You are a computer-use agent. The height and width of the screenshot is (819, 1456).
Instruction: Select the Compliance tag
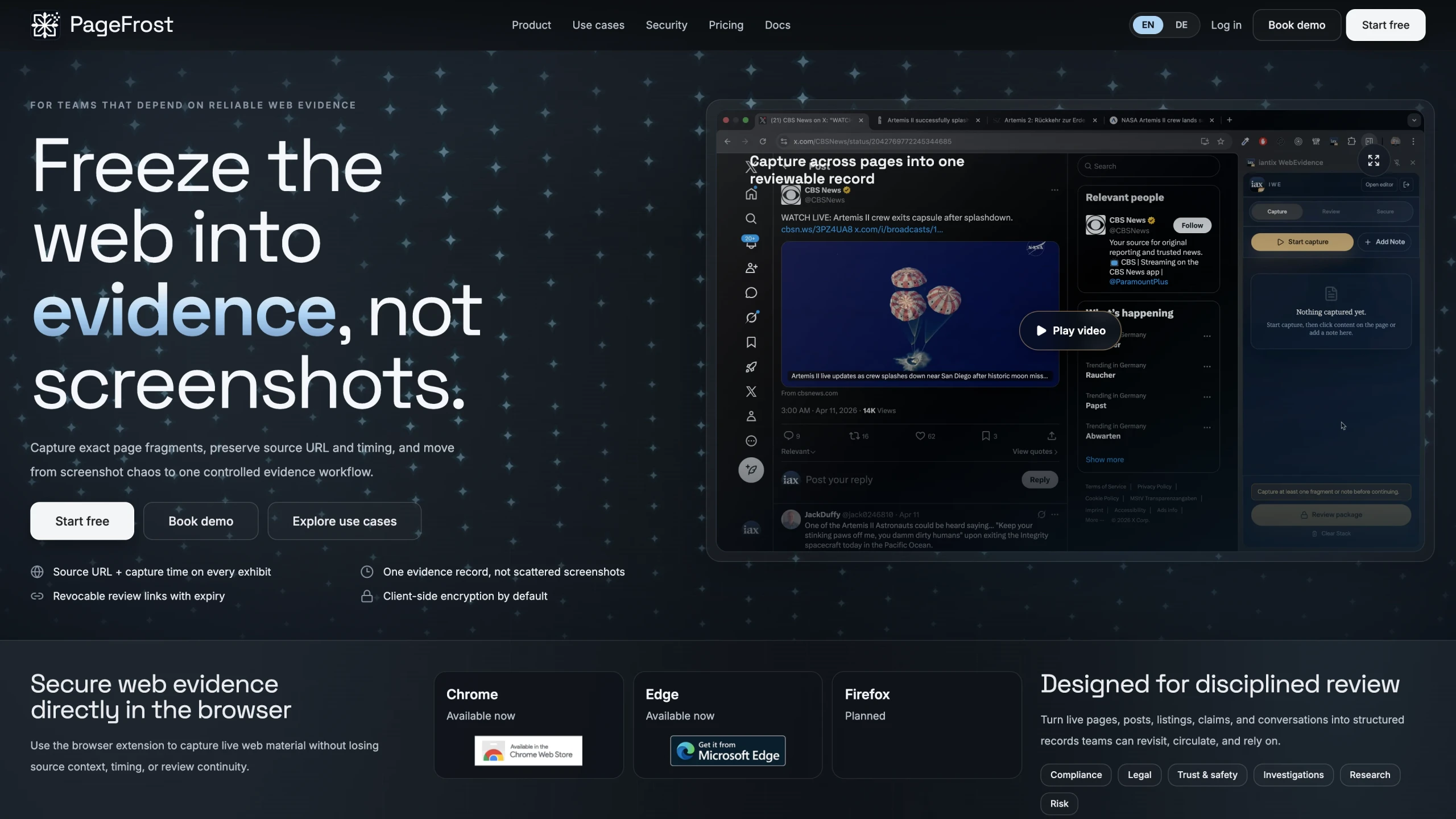coord(1076,775)
